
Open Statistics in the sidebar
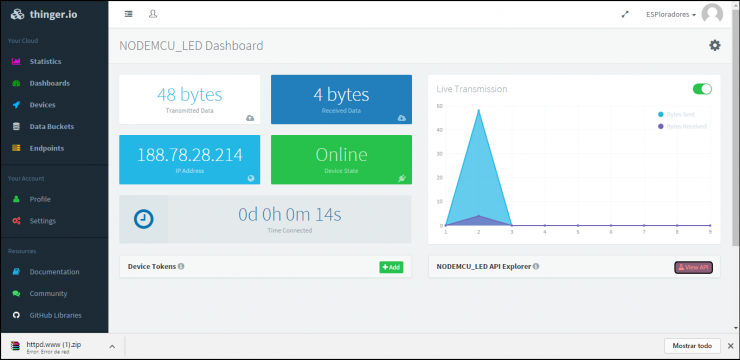(45, 61)
